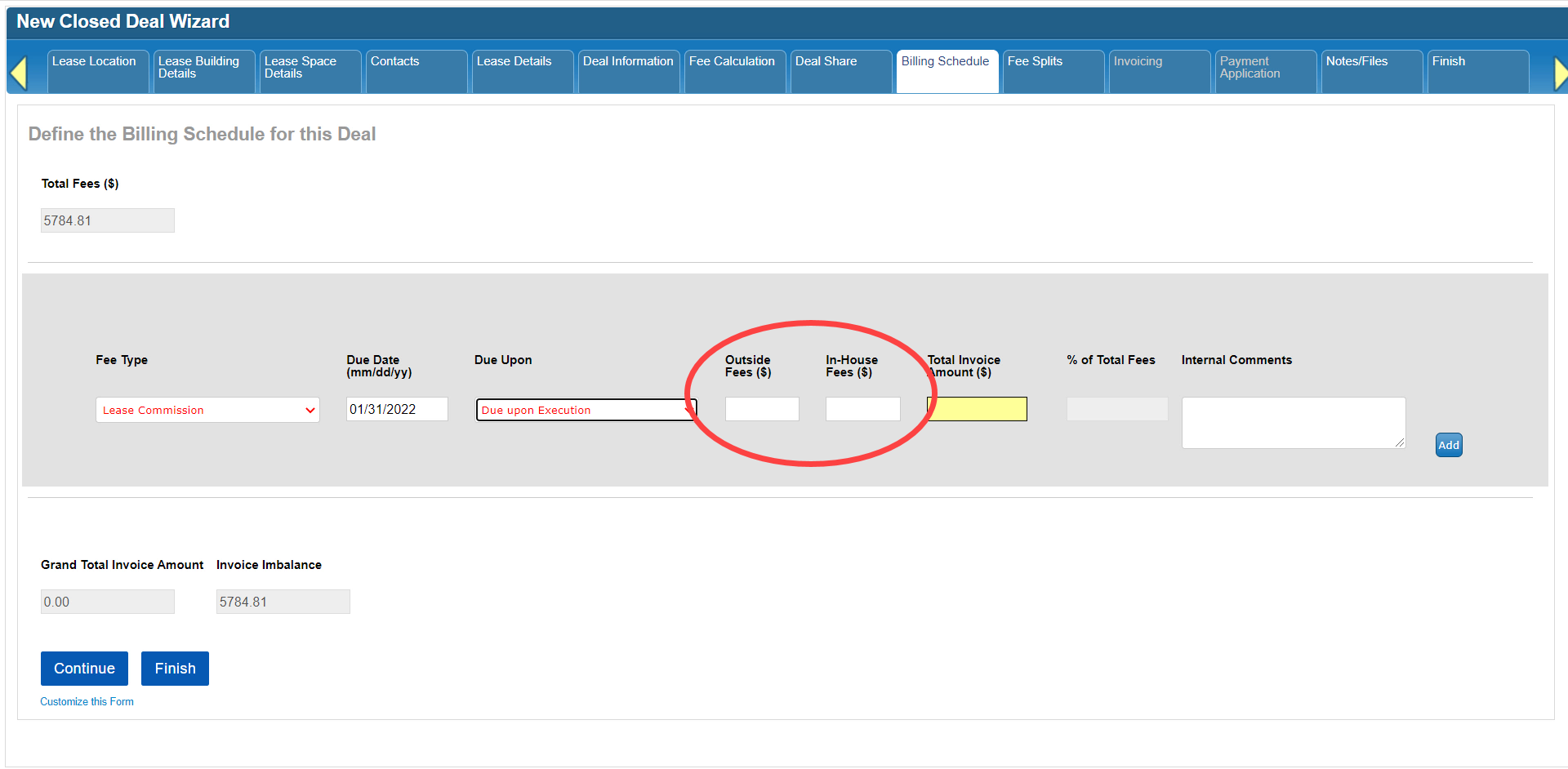Select the Deal Share tab
This screenshot has width=1568, height=769.
840,71
